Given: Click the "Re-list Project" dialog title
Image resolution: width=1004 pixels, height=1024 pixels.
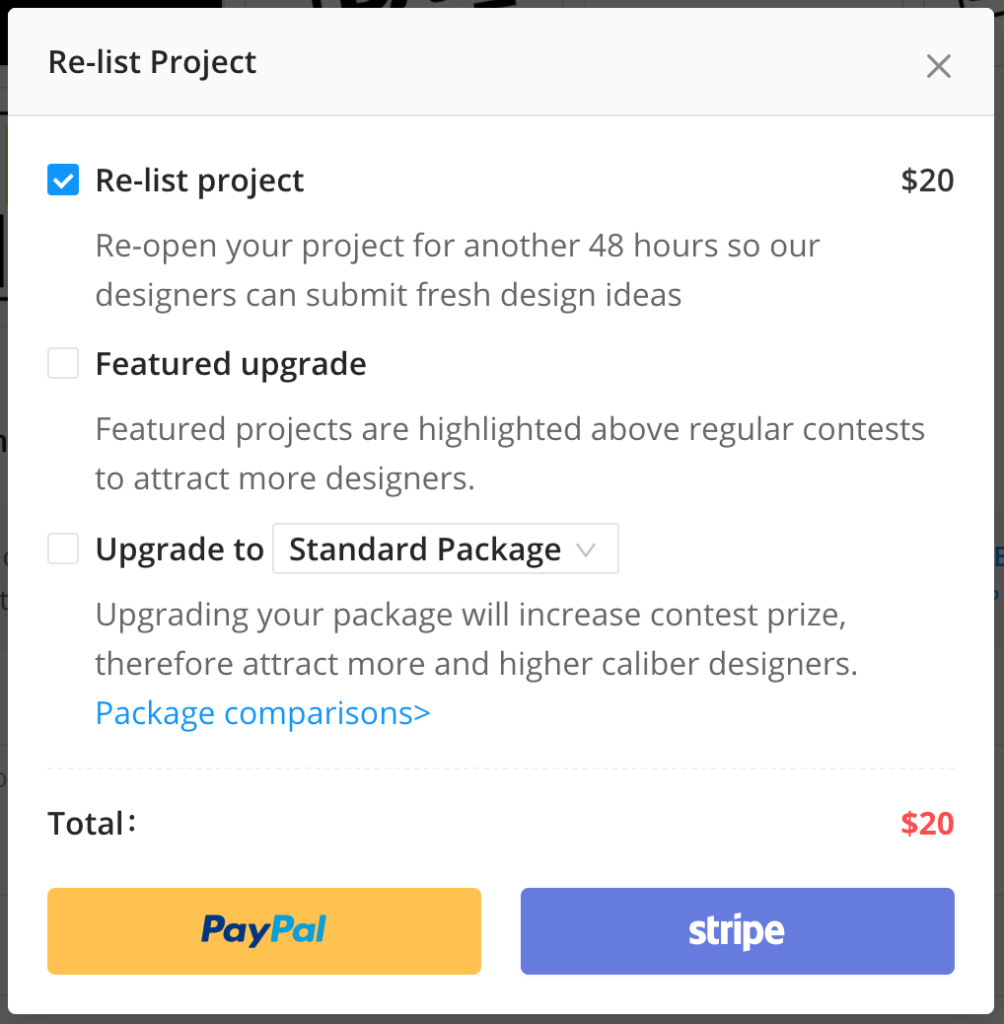Looking at the screenshot, I should pos(152,63).
